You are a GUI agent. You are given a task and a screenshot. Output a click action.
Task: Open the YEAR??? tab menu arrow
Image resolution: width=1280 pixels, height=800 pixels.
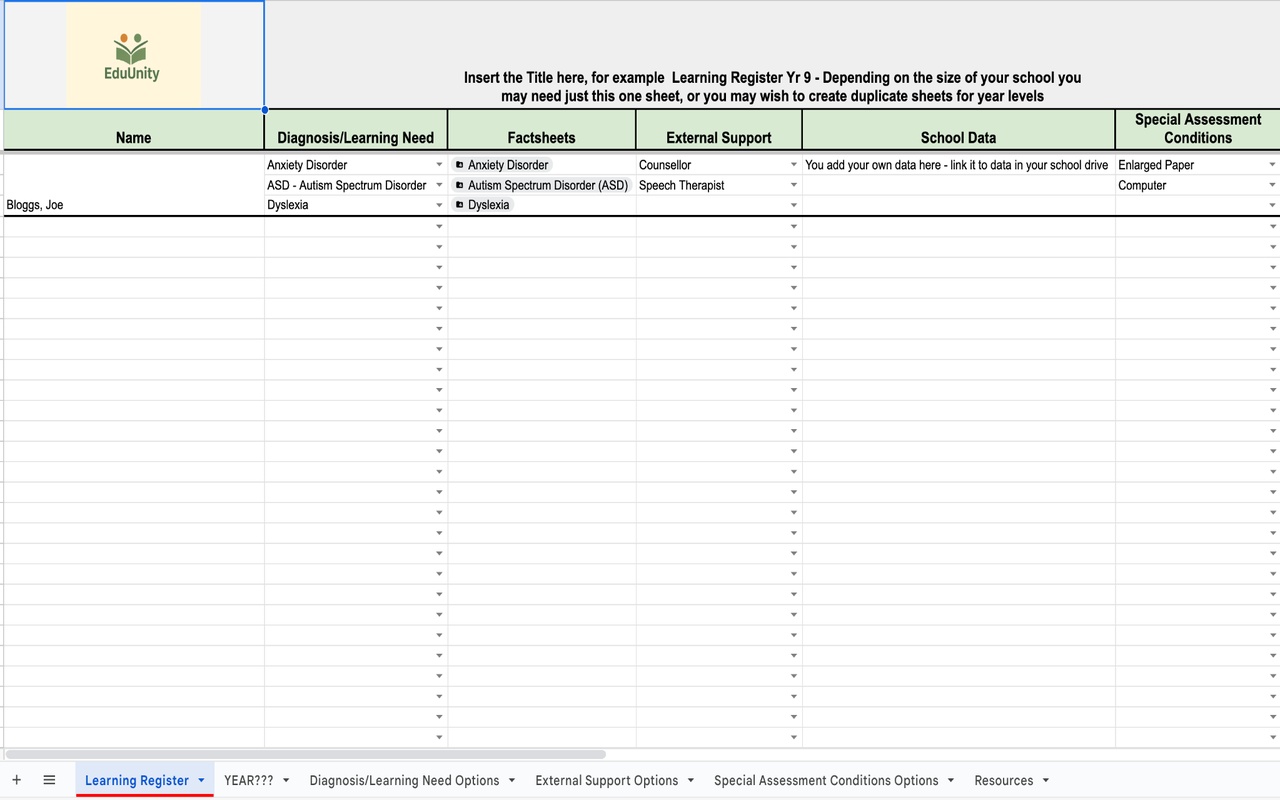point(286,780)
